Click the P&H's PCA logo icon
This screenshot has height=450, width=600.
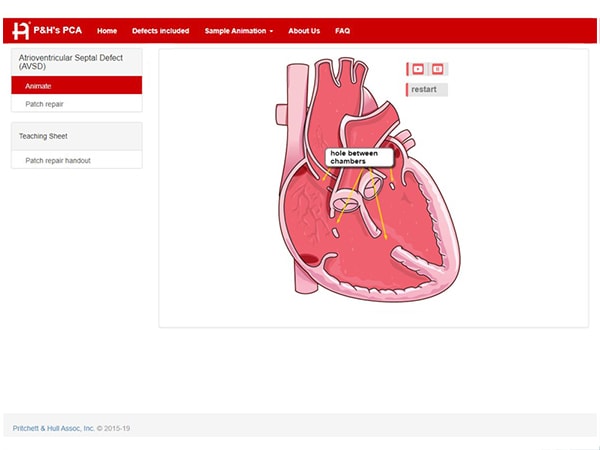tap(21, 31)
